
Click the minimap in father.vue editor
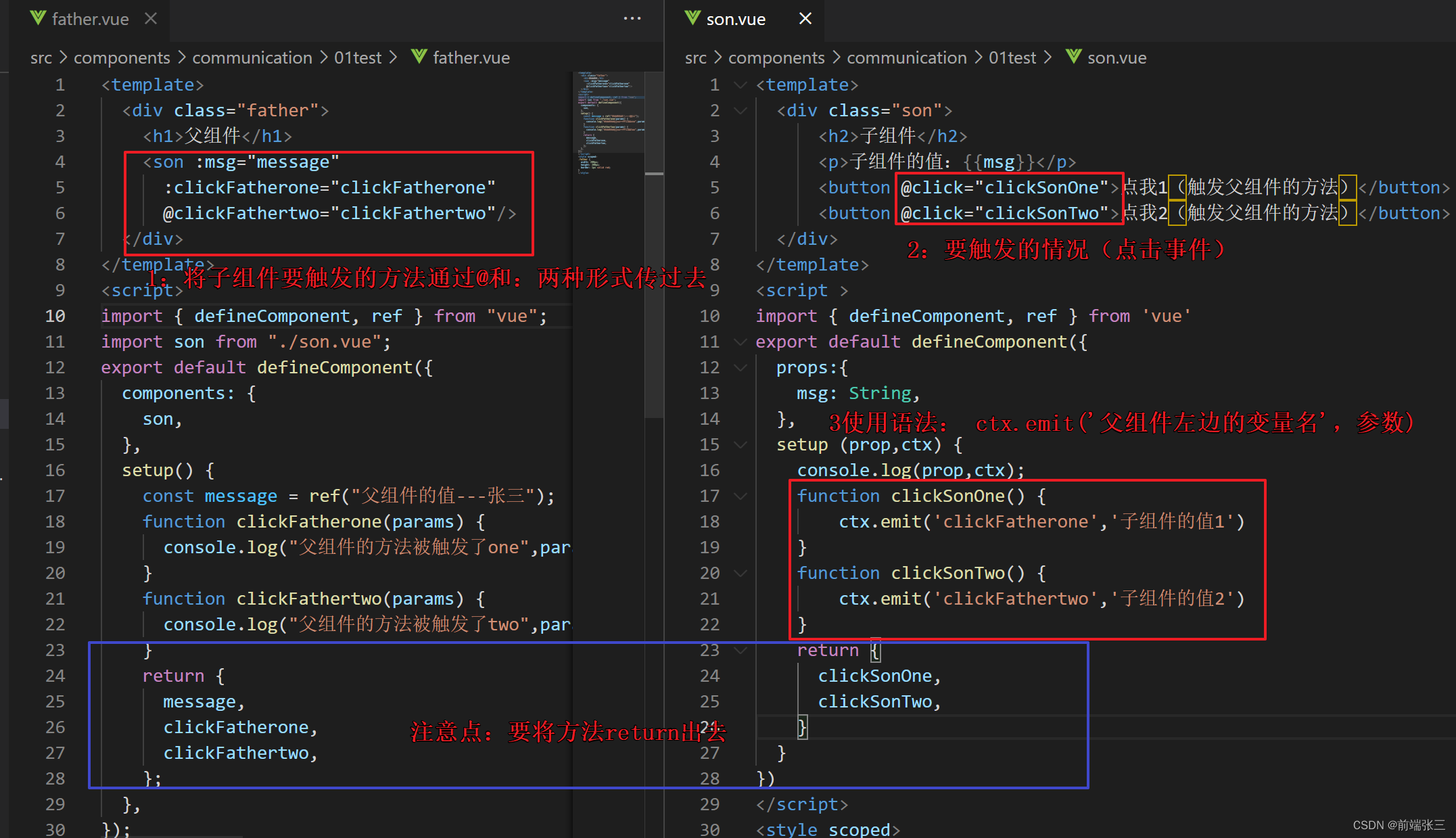point(609,123)
